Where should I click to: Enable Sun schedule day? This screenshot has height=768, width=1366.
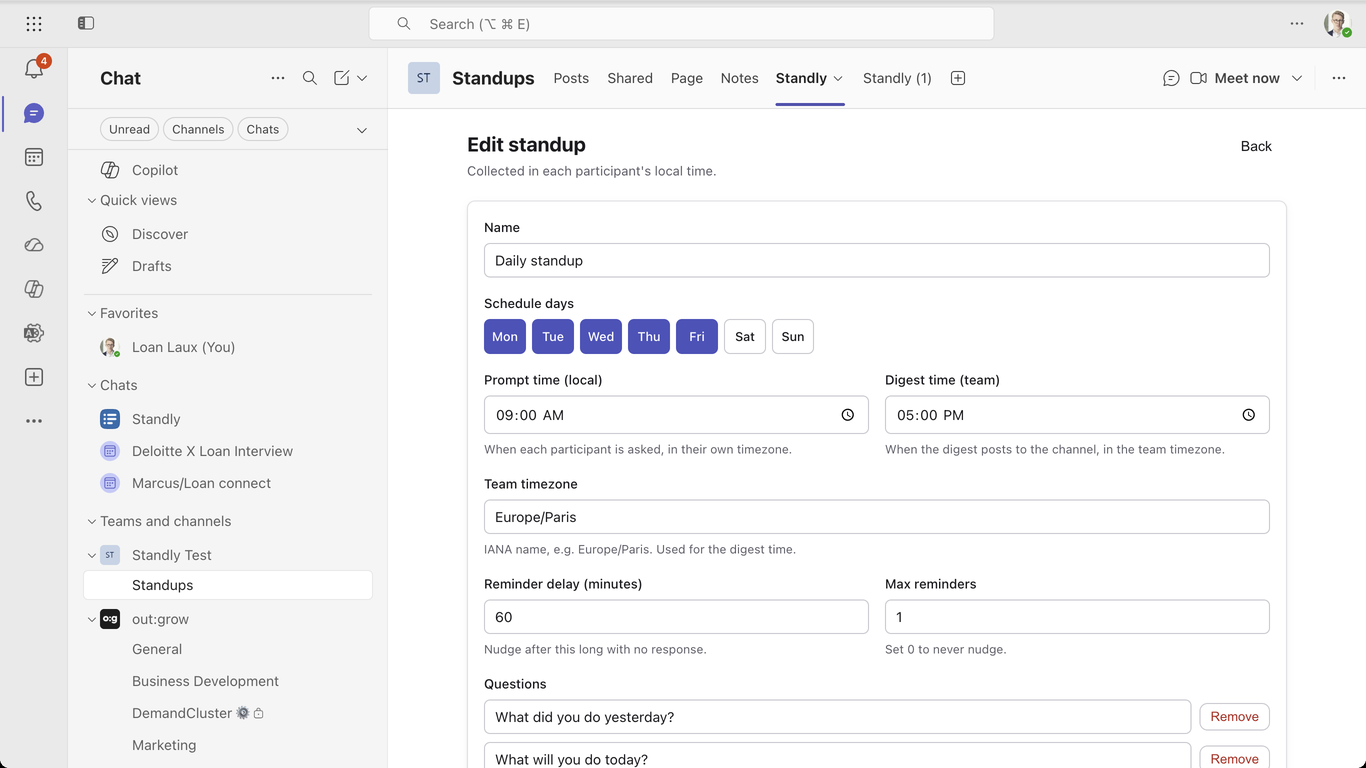coord(793,337)
